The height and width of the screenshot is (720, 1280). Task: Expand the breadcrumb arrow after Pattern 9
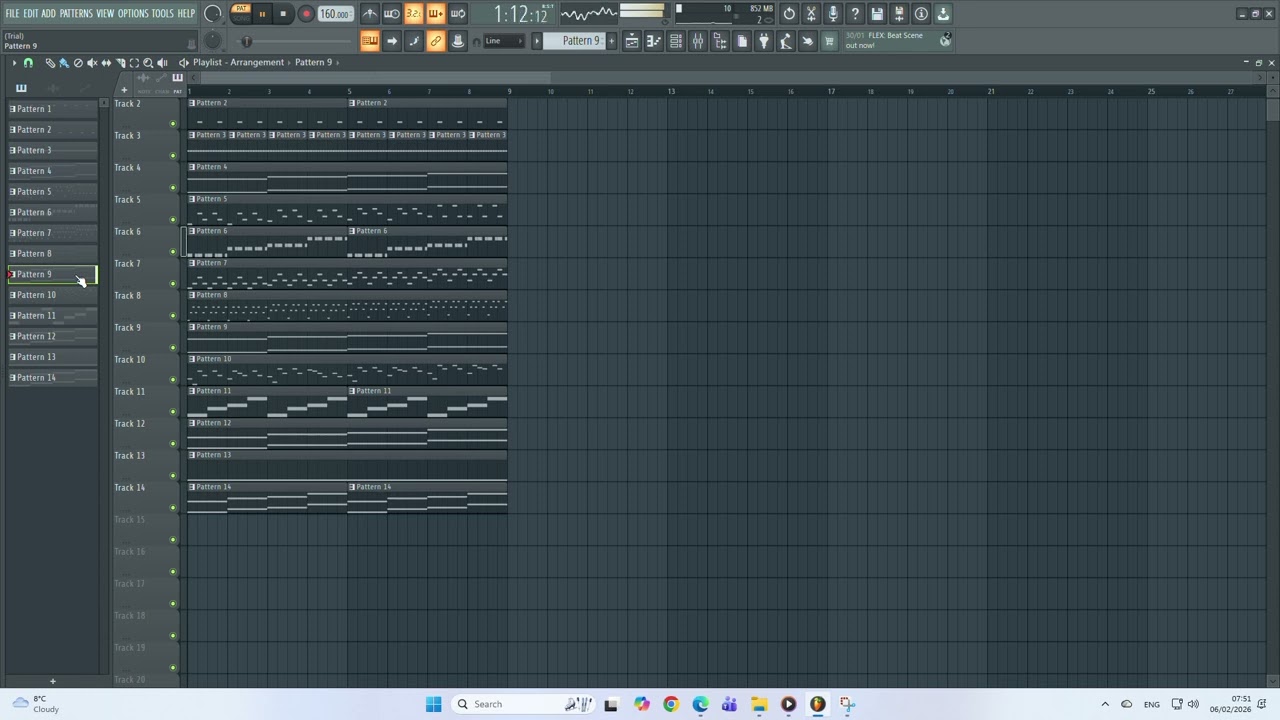coord(338,62)
